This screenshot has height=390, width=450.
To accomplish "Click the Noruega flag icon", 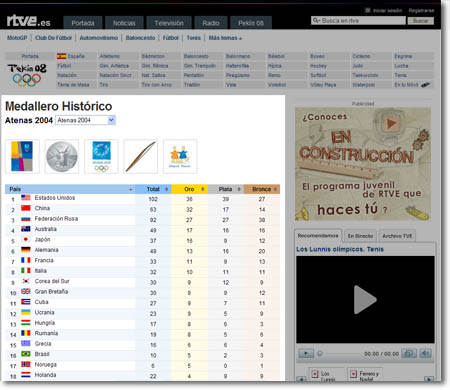I will click(26, 364).
